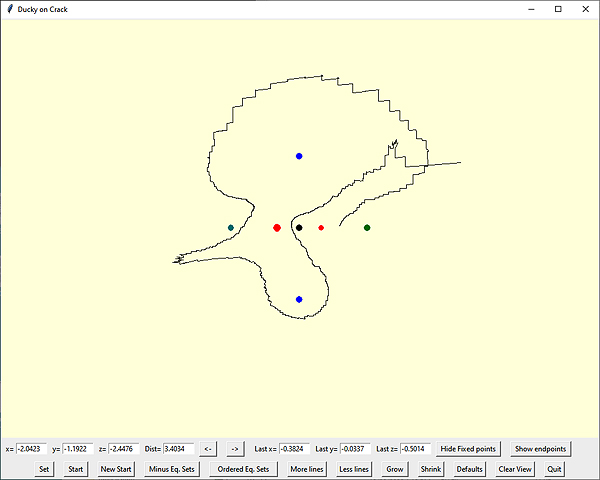
Task: Select Ordered Eq. Sets button
Action: click(x=243, y=469)
